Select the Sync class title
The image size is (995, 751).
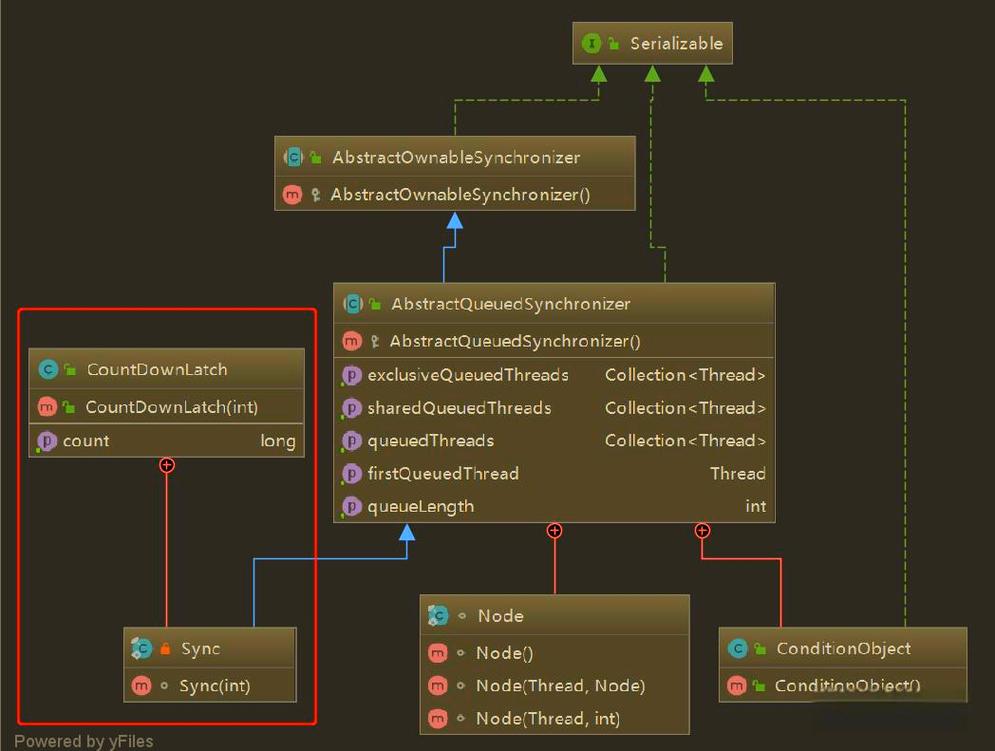point(201,649)
